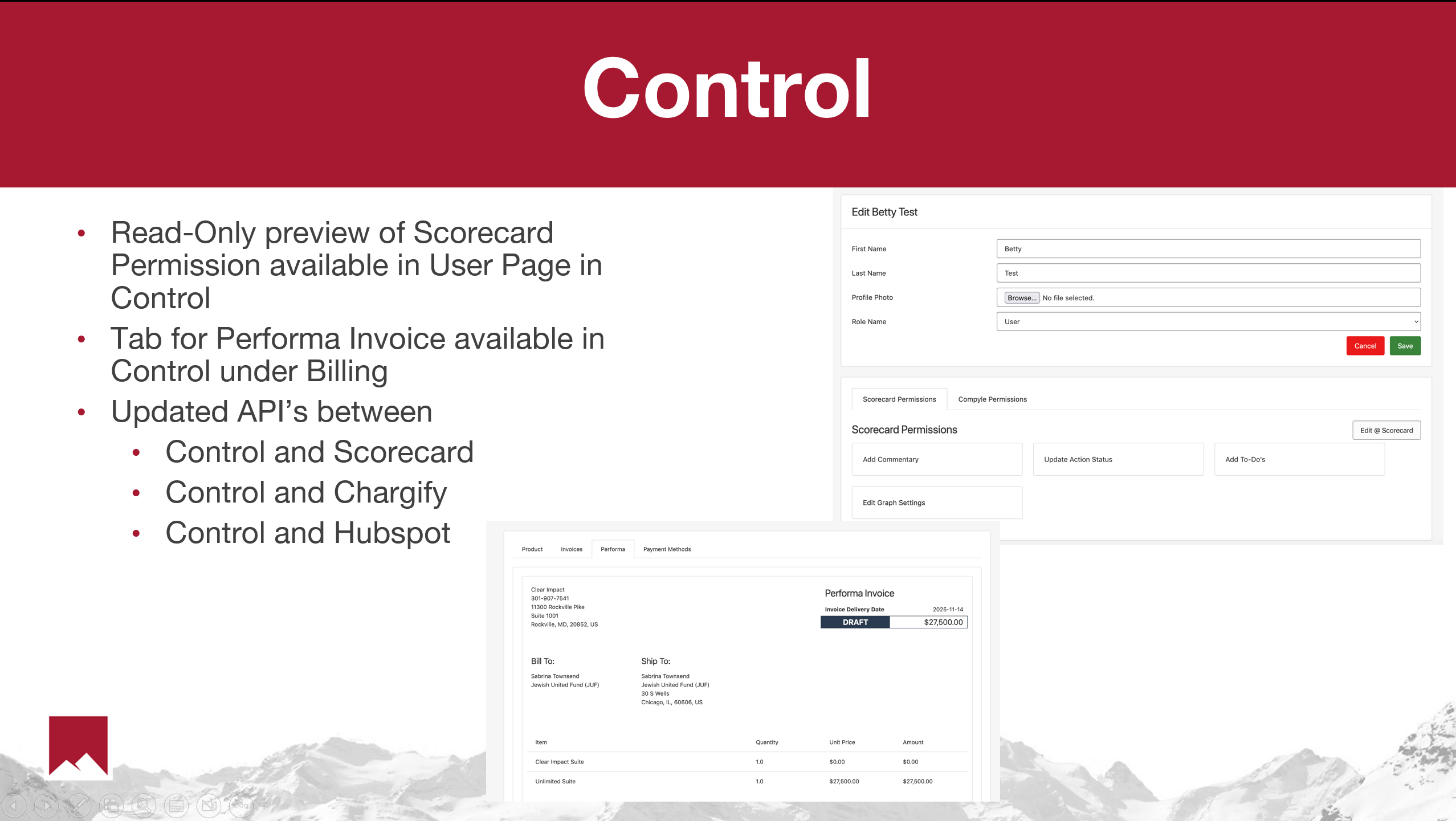Viewport: 1456px width, 821px height.
Task: Click the Control and Hubspot bullet
Action: click(308, 533)
